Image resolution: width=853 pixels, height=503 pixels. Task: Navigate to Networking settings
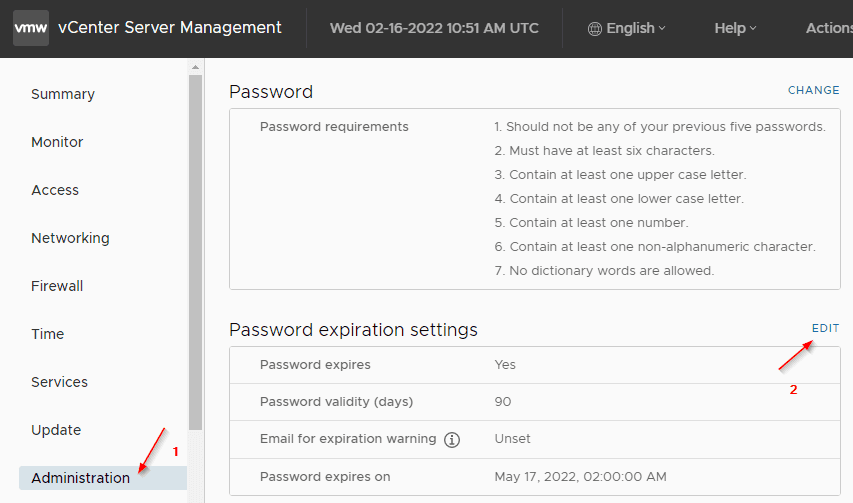(x=70, y=238)
